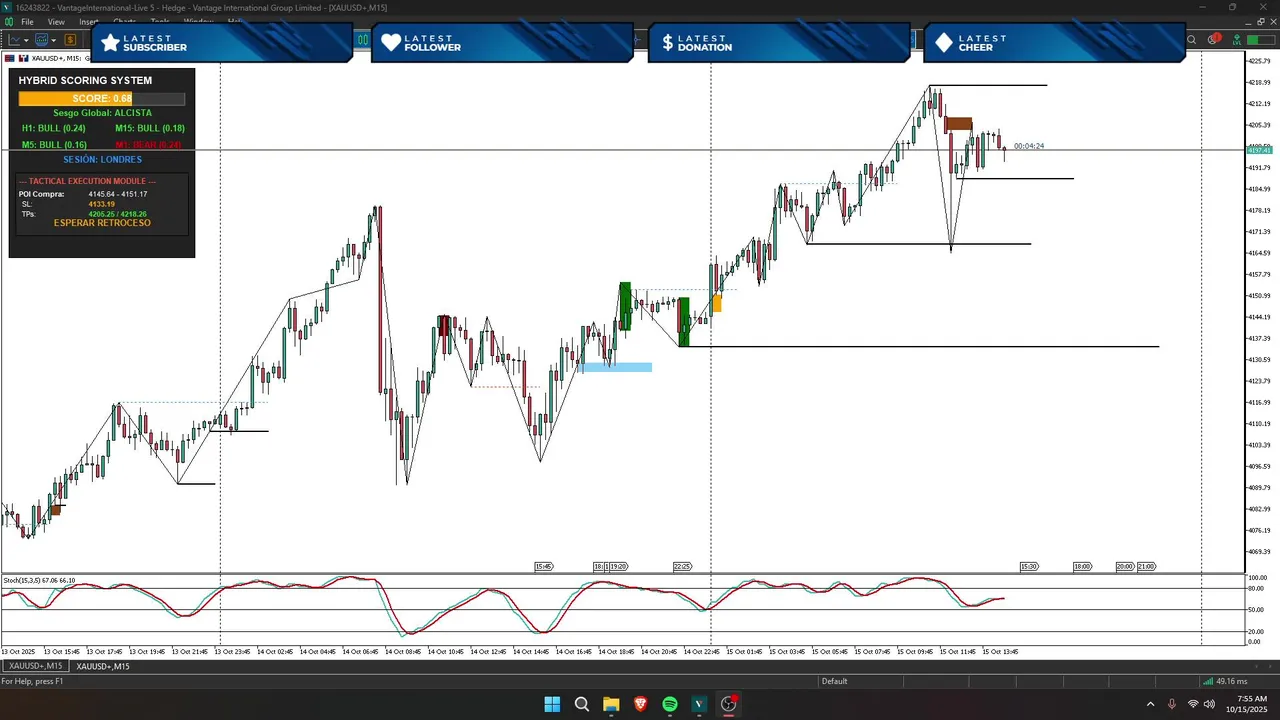Click the Stoch(15,3,5) indicator label
This screenshot has height=720, width=1280.
tap(39, 580)
